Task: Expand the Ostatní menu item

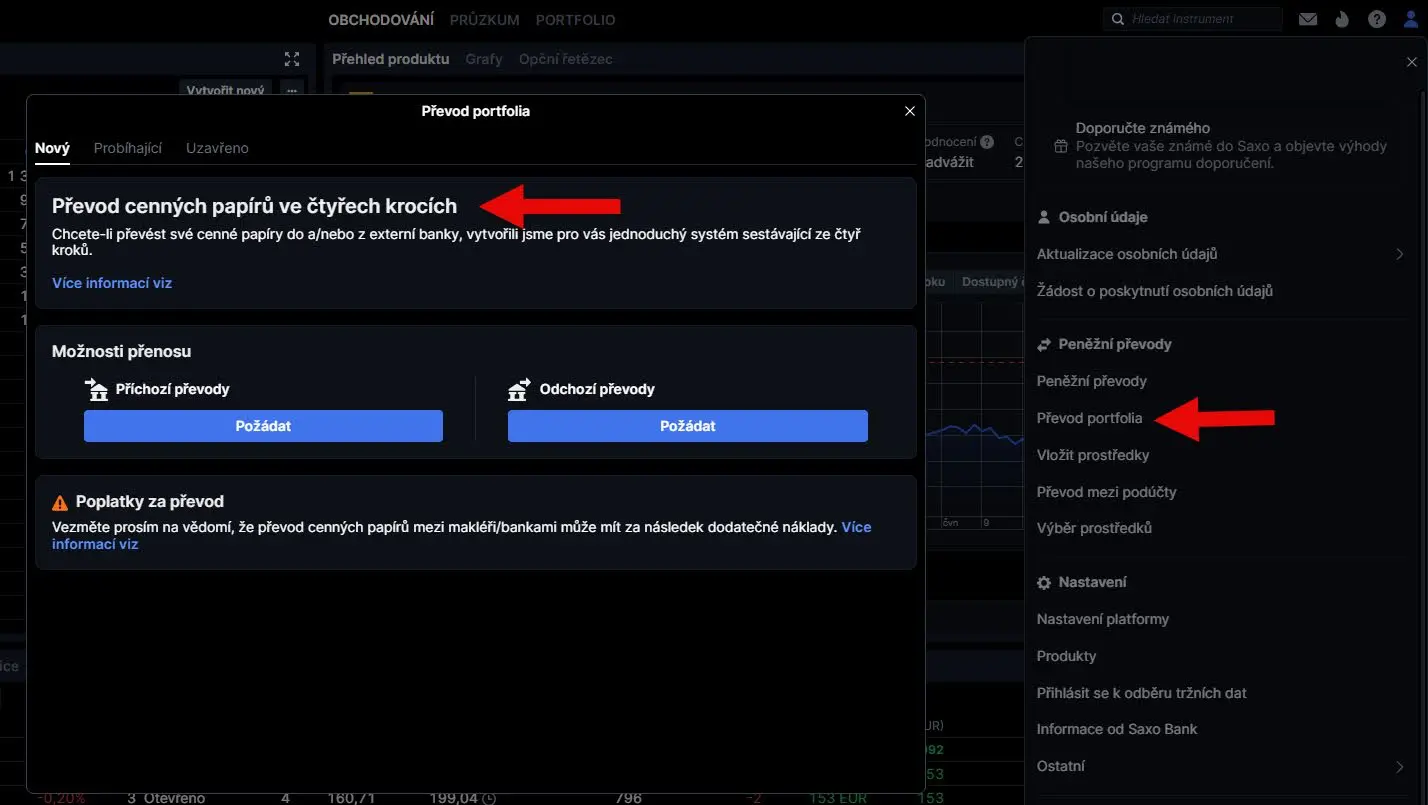Action: coord(1400,766)
